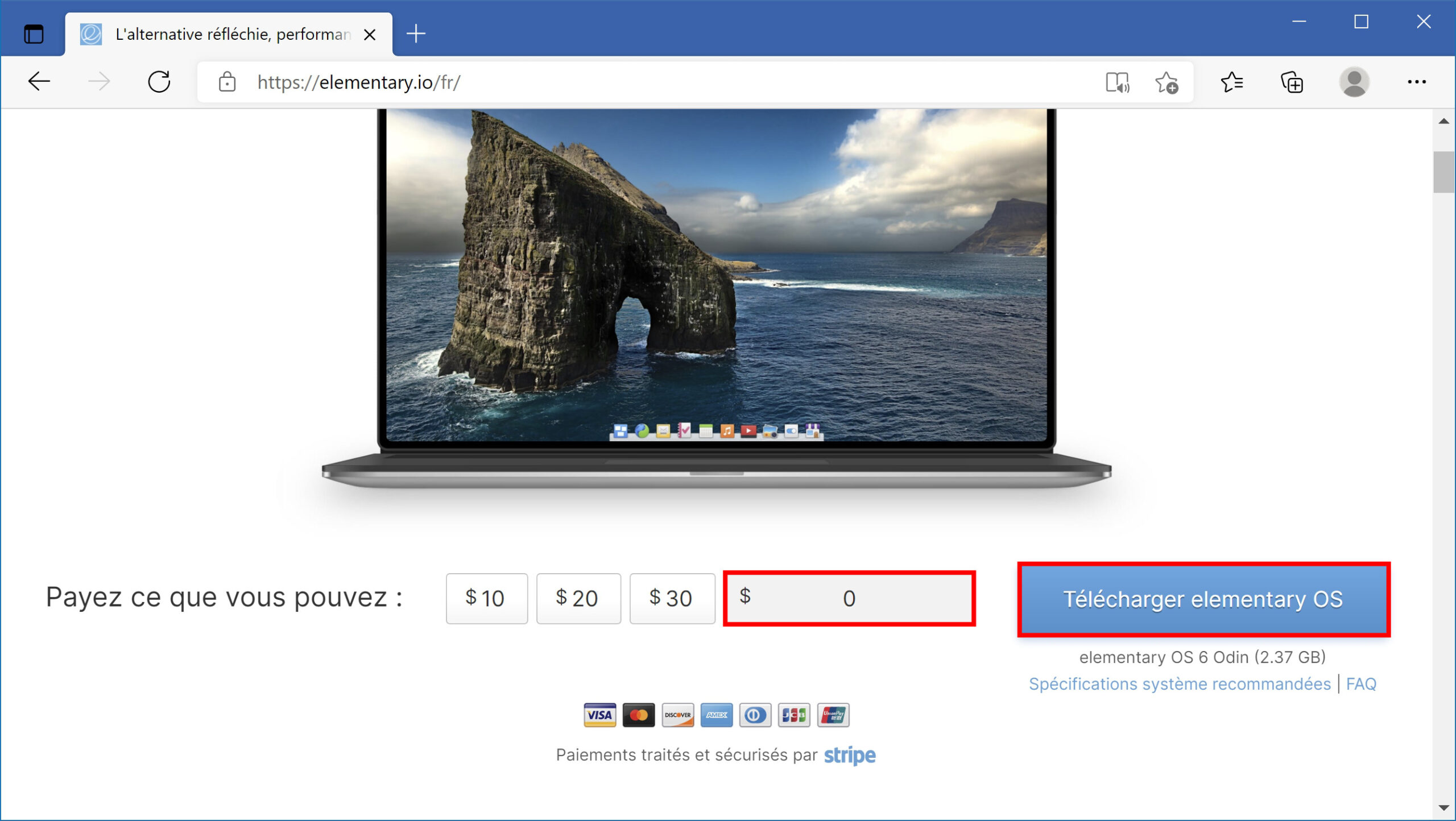Select the elementary OS page tab
Viewport: 1456px width, 821px height.
pyautogui.click(x=229, y=34)
